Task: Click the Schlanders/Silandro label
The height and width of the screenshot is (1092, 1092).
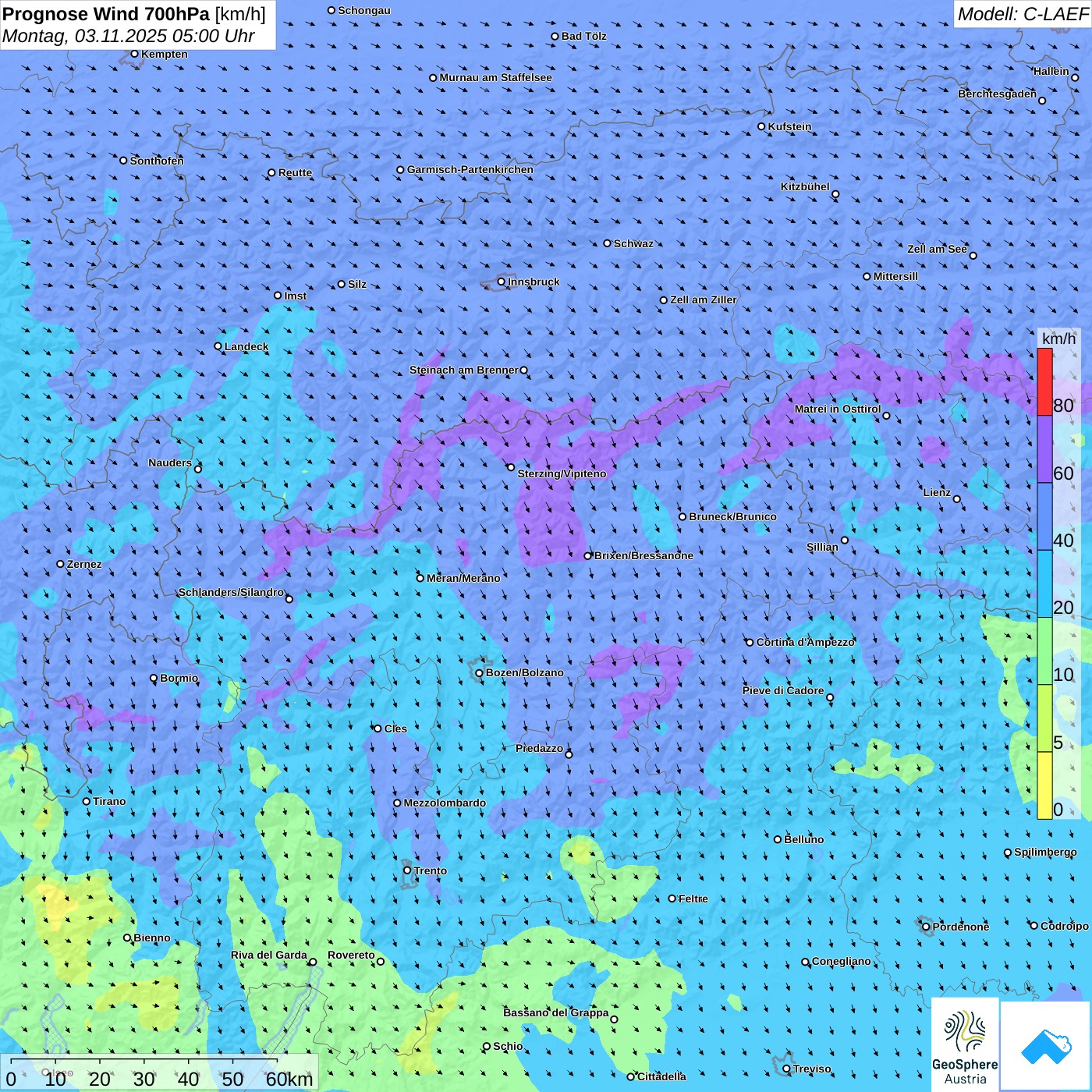Action: coord(232,592)
